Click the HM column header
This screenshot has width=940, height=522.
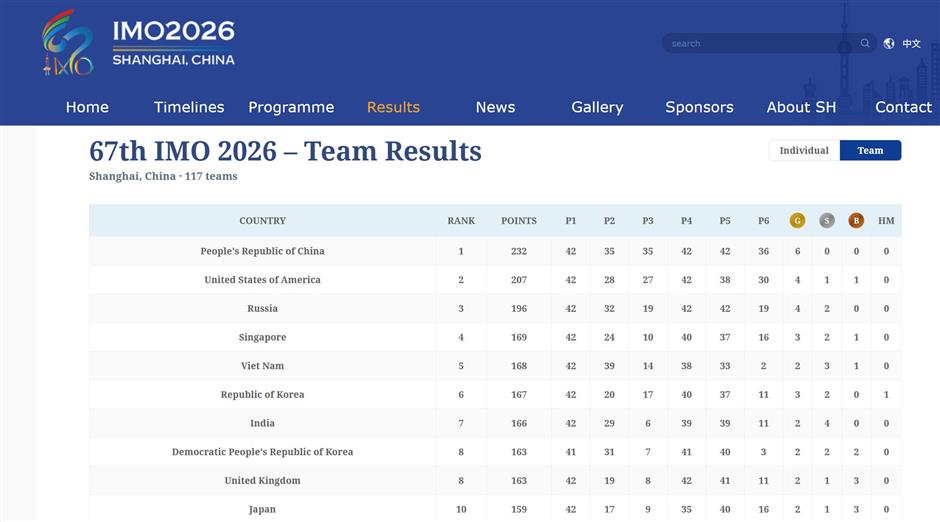(886, 221)
